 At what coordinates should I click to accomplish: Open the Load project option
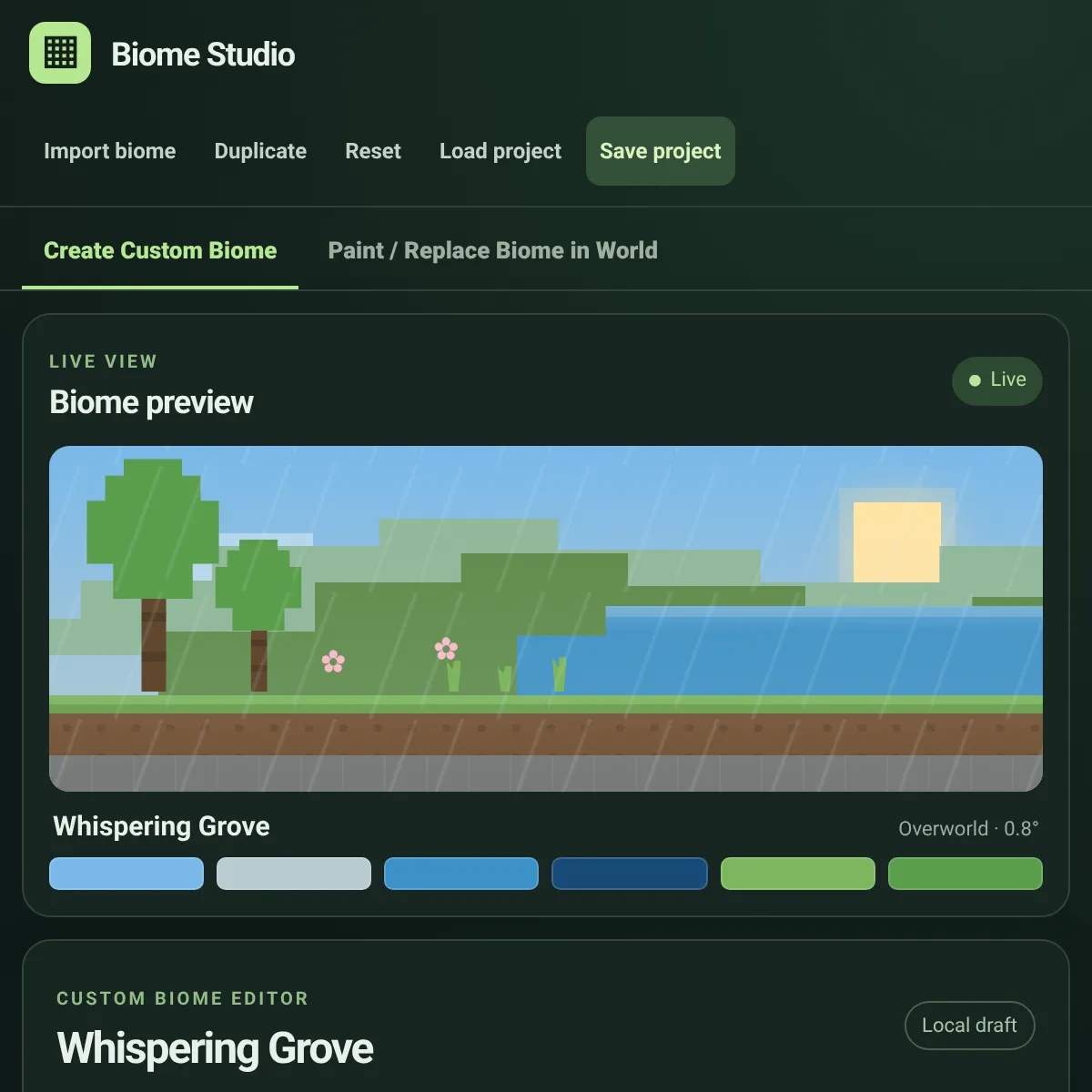click(x=500, y=151)
